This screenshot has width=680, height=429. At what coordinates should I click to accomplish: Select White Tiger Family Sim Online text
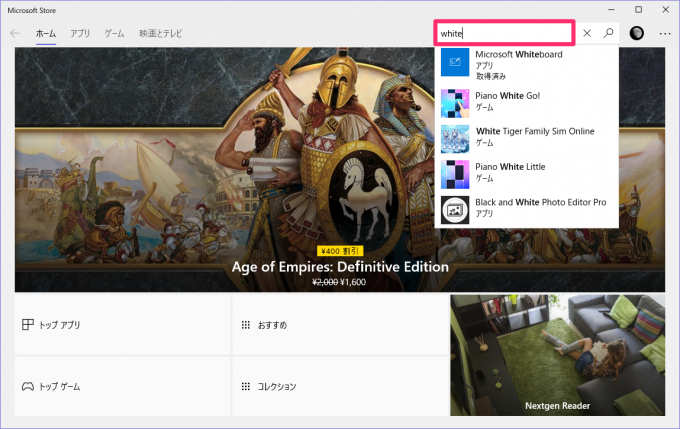click(535, 131)
